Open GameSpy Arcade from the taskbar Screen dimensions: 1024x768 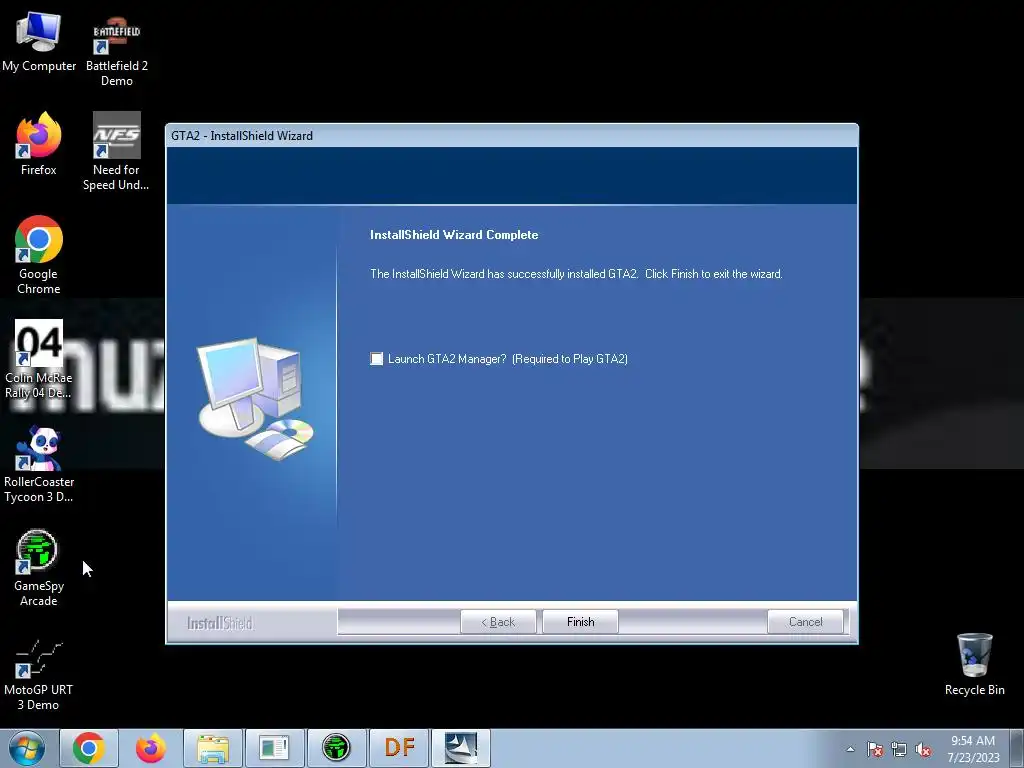[337, 748]
